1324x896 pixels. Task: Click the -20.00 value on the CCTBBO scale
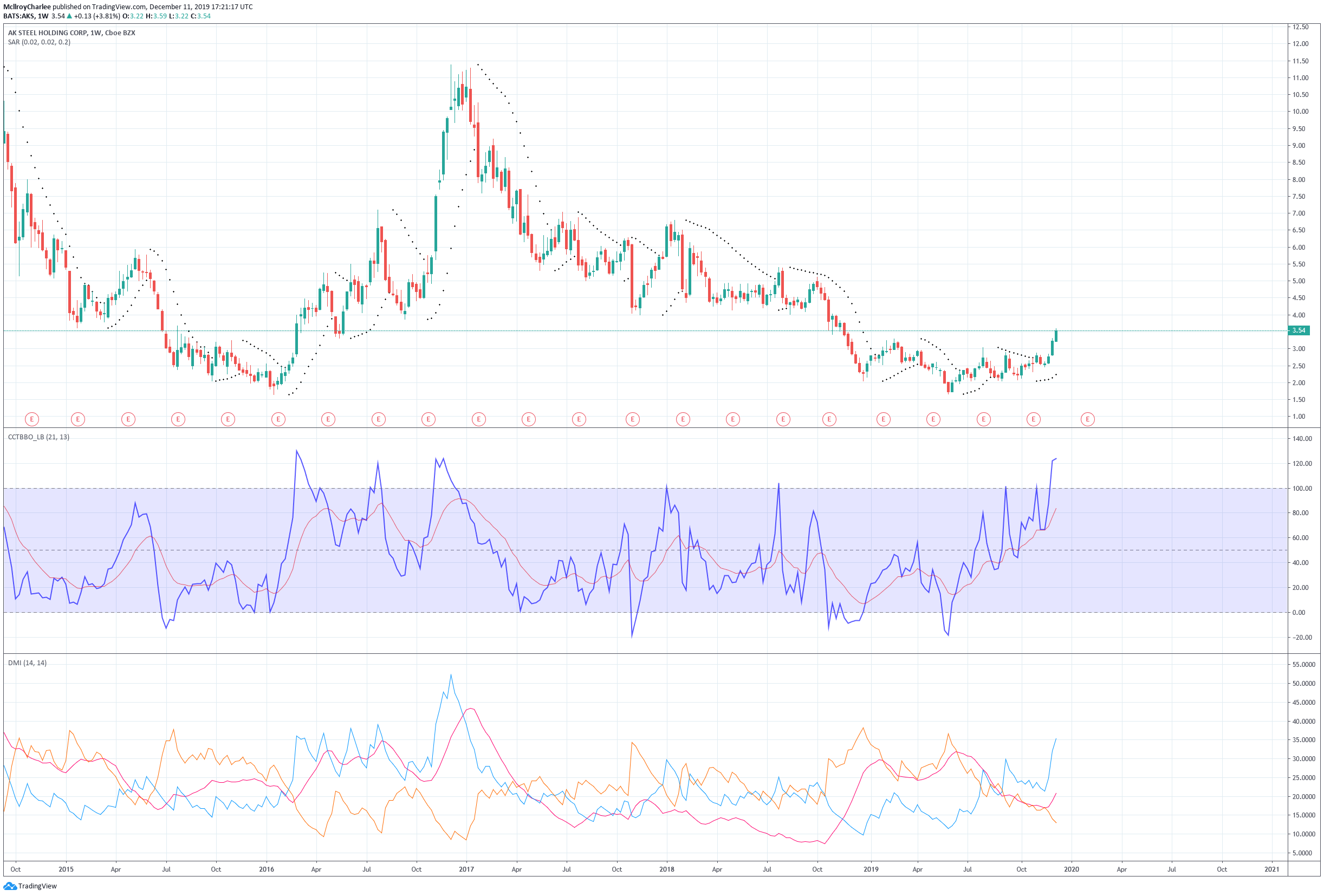[x=1302, y=638]
